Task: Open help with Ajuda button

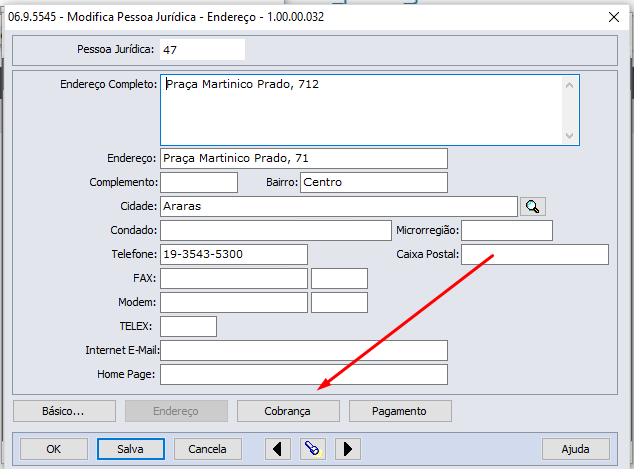Action: (x=576, y=449)
